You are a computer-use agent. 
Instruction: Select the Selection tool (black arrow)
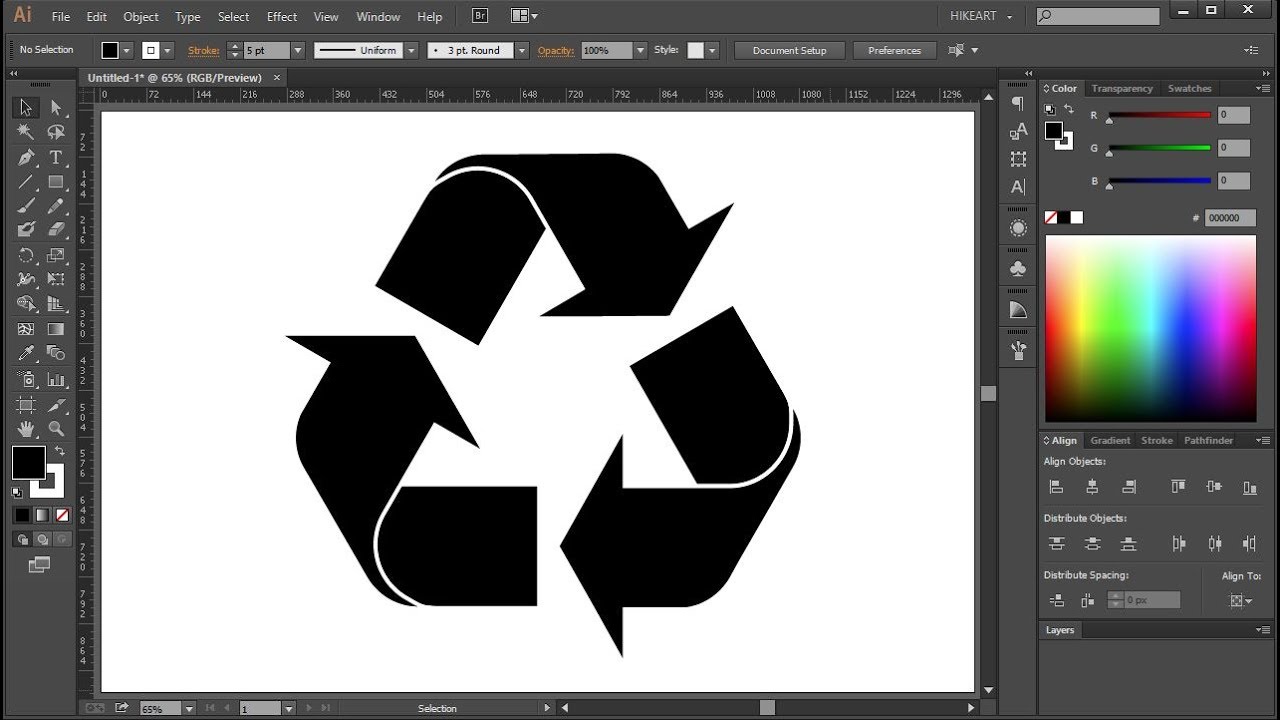(26, 107)
